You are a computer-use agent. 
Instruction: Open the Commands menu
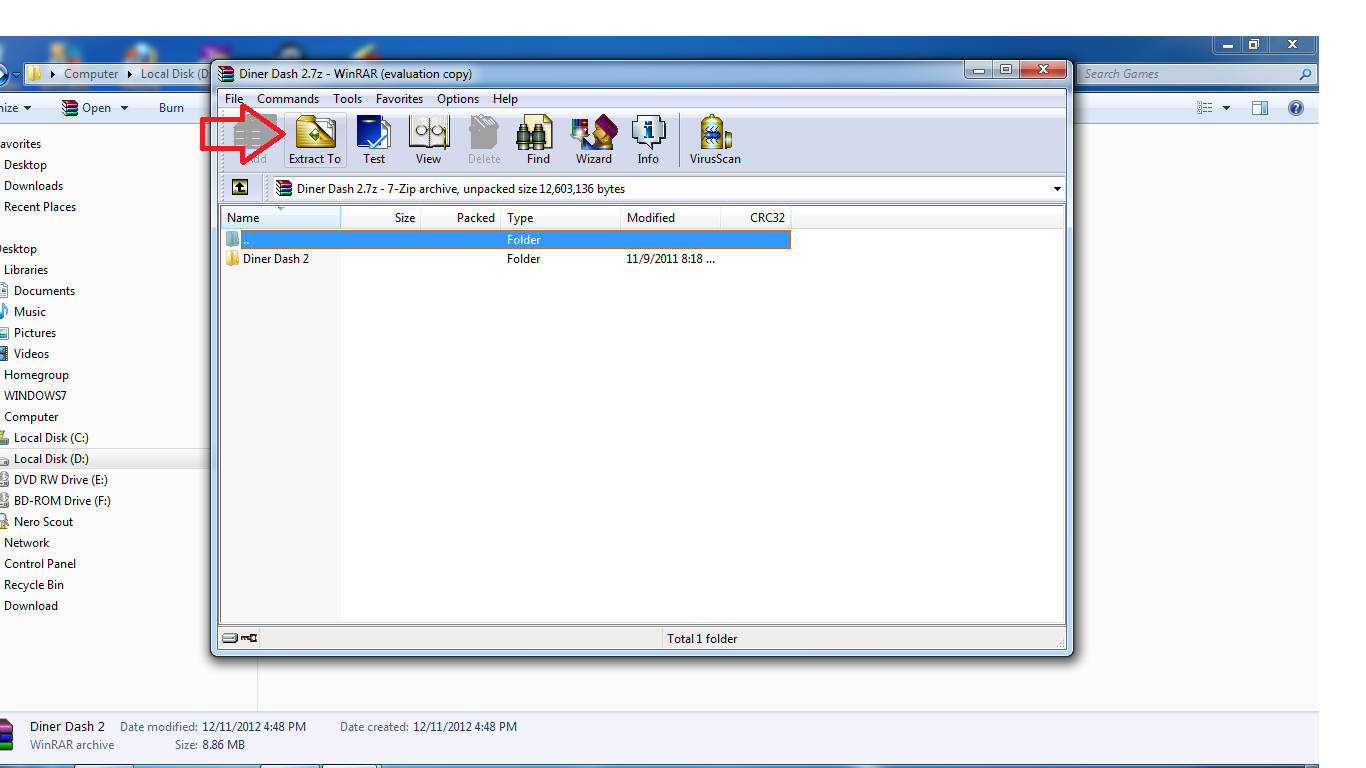coord(288,98)
